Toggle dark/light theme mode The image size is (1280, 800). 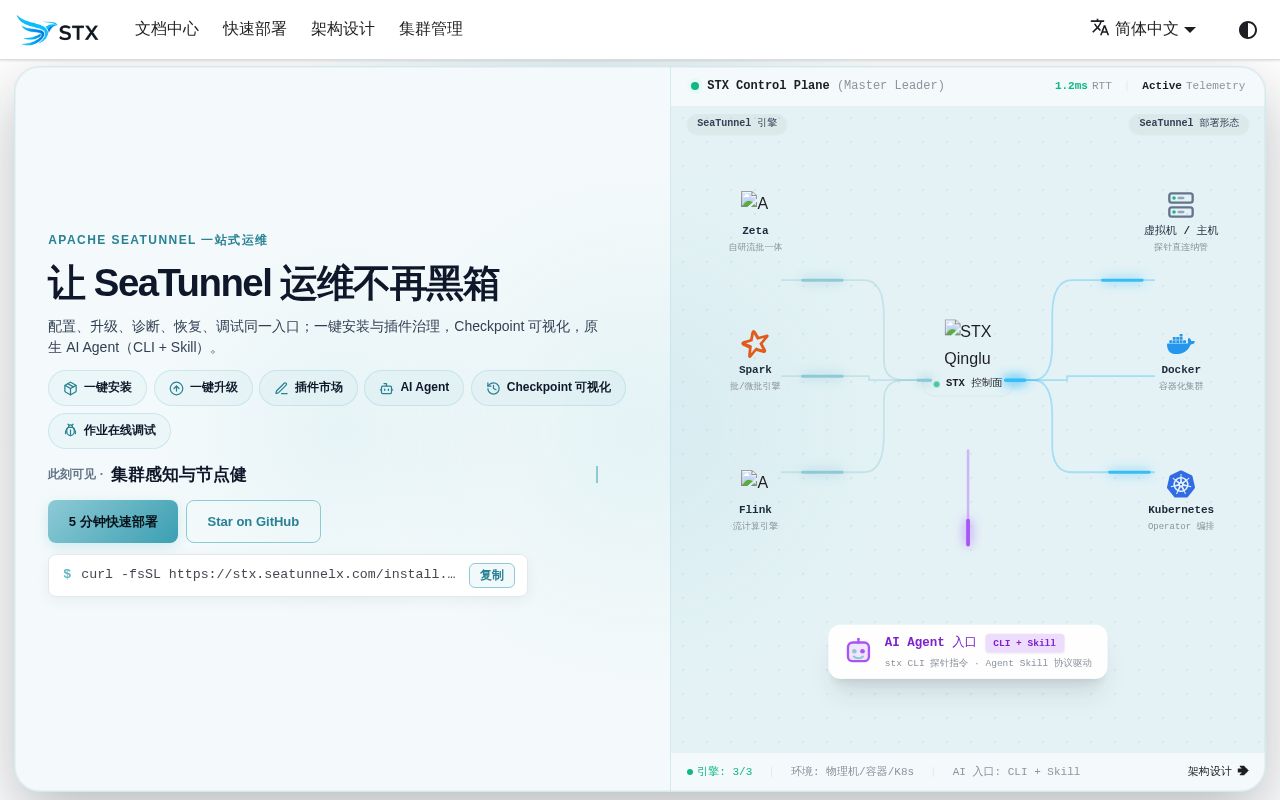pos(1247,29)
